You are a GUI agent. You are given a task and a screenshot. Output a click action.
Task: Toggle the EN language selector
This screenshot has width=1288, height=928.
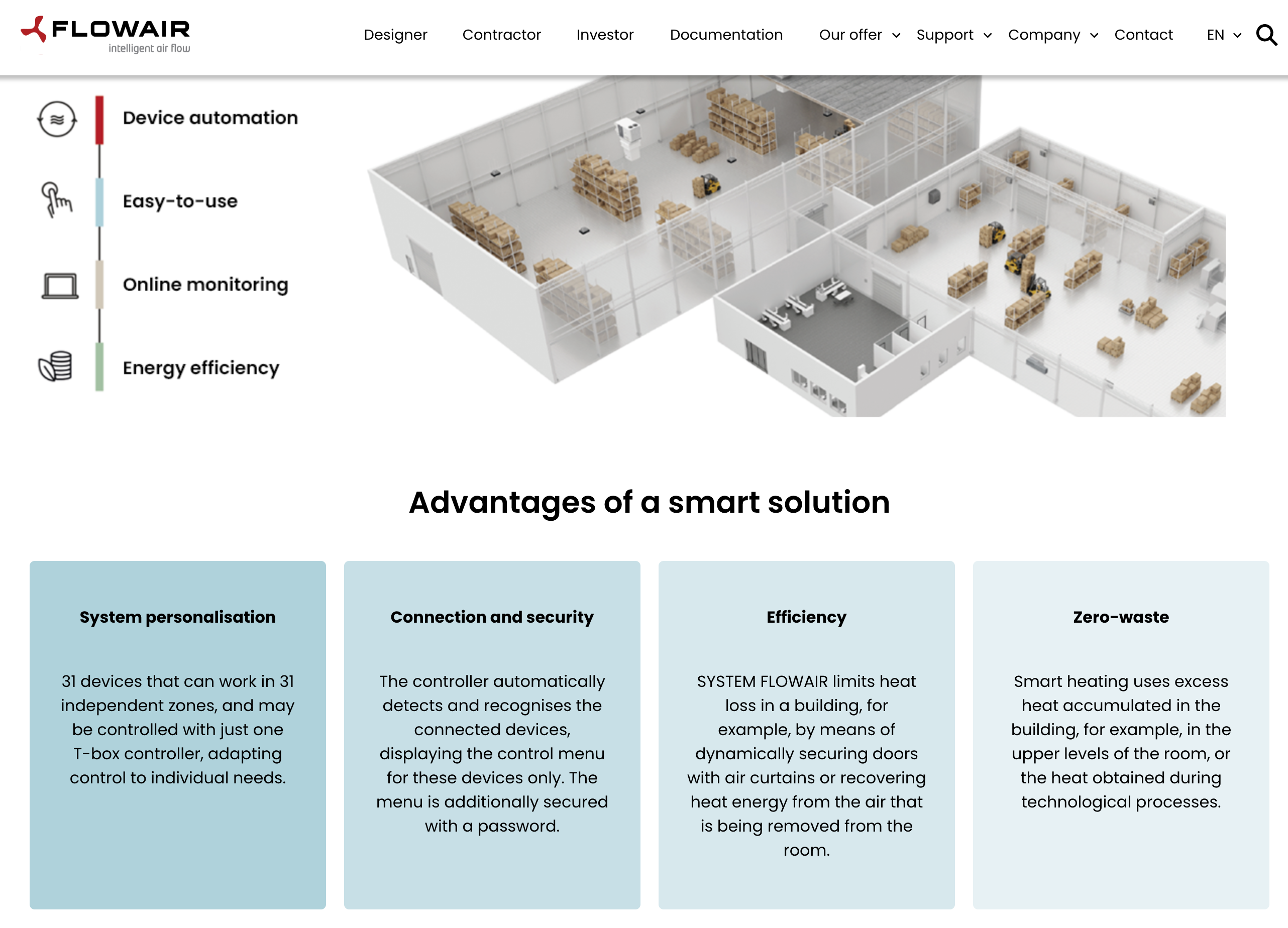click(1219, 35)
